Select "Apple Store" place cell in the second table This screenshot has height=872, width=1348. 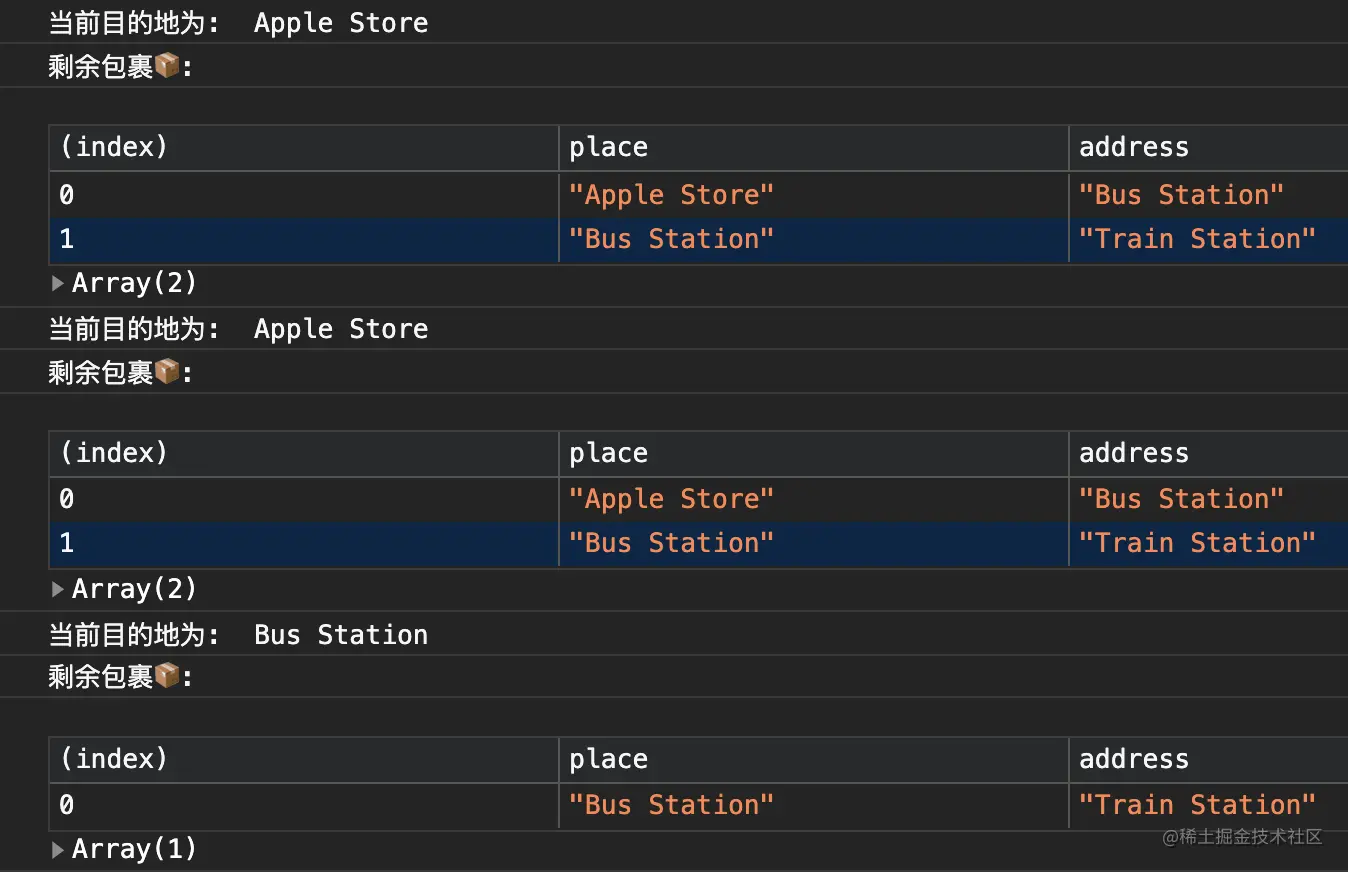813,499
